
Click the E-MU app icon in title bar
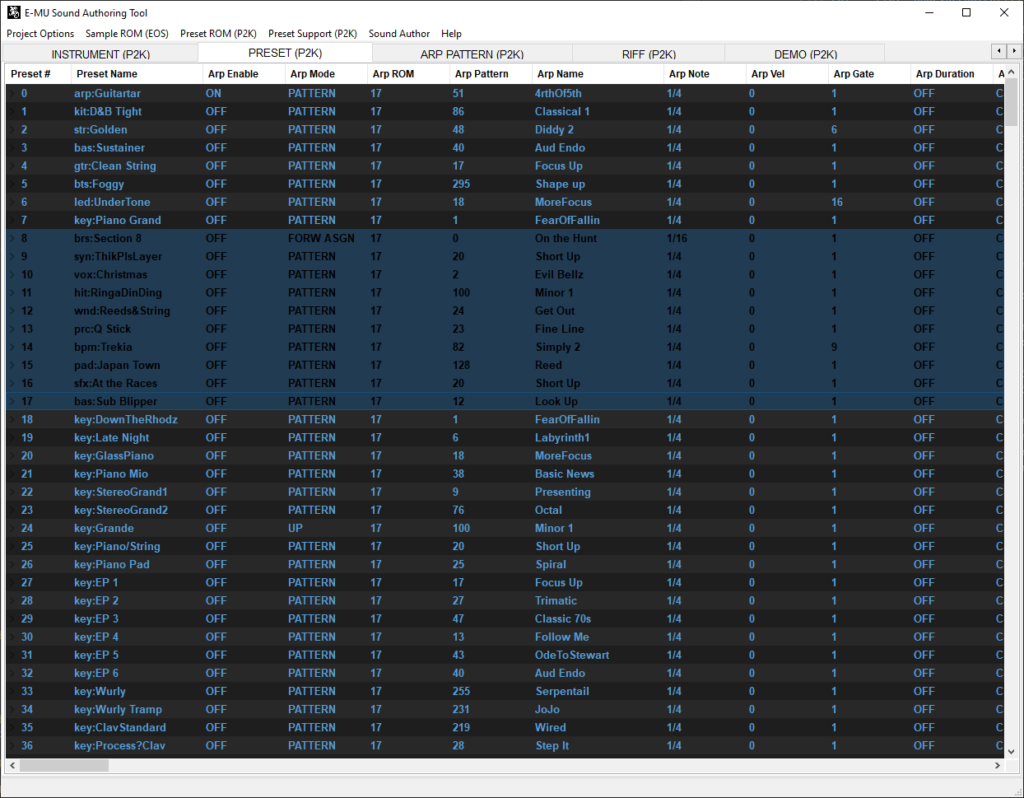pyautogui.click(x=13, y=12)
